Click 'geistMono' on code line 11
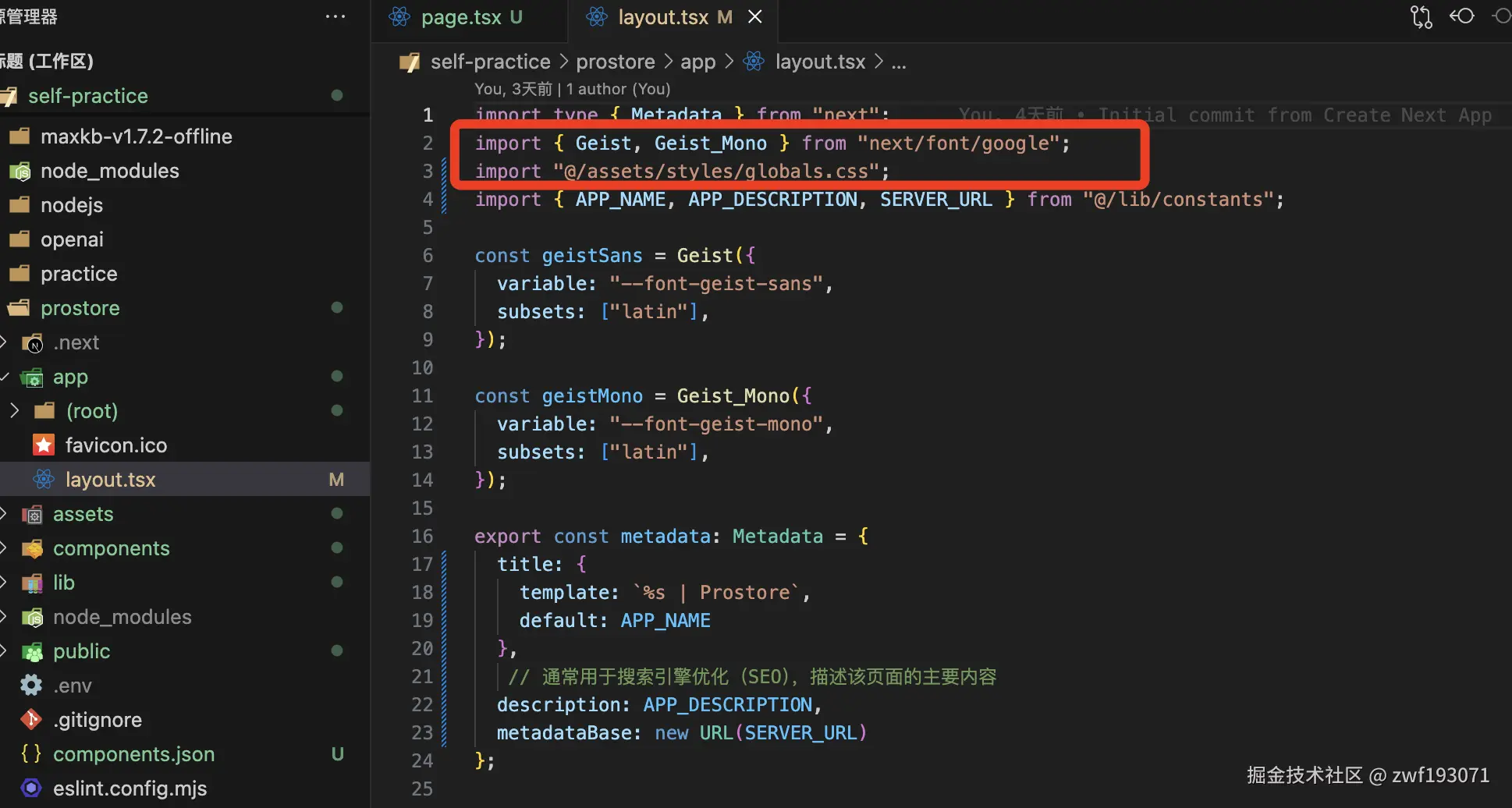This screenshot has width=1512, height=808. point(592,396)
